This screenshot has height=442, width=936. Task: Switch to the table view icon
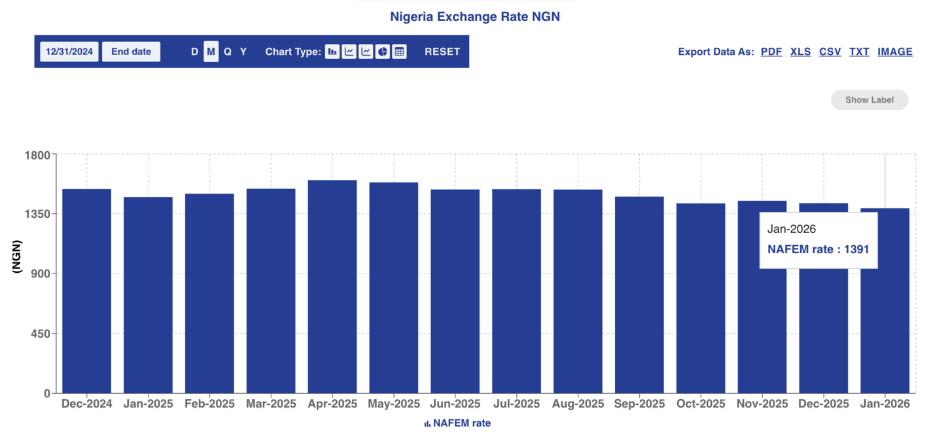(399, 52)
